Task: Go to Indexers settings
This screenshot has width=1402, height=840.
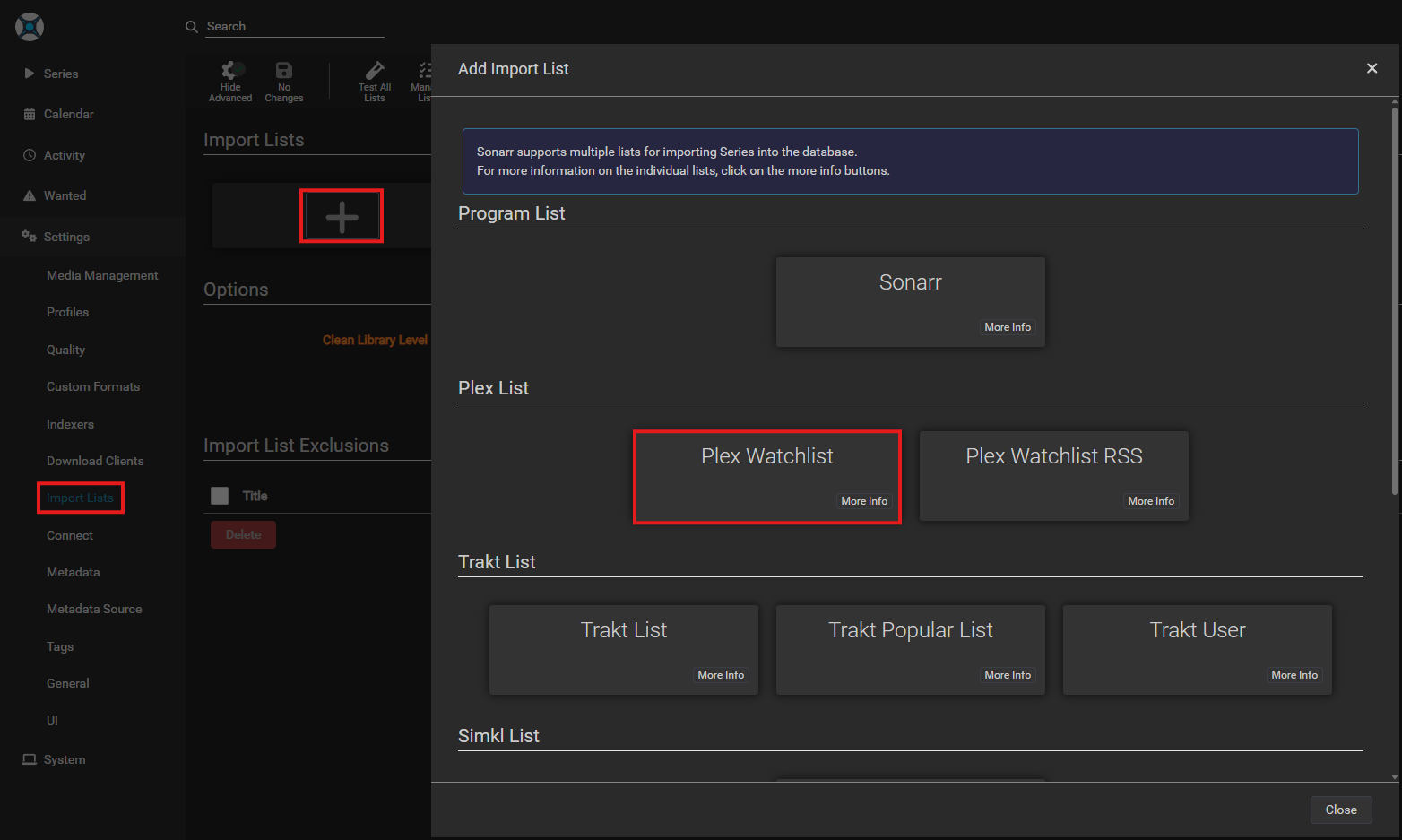Action: [70, 424]
